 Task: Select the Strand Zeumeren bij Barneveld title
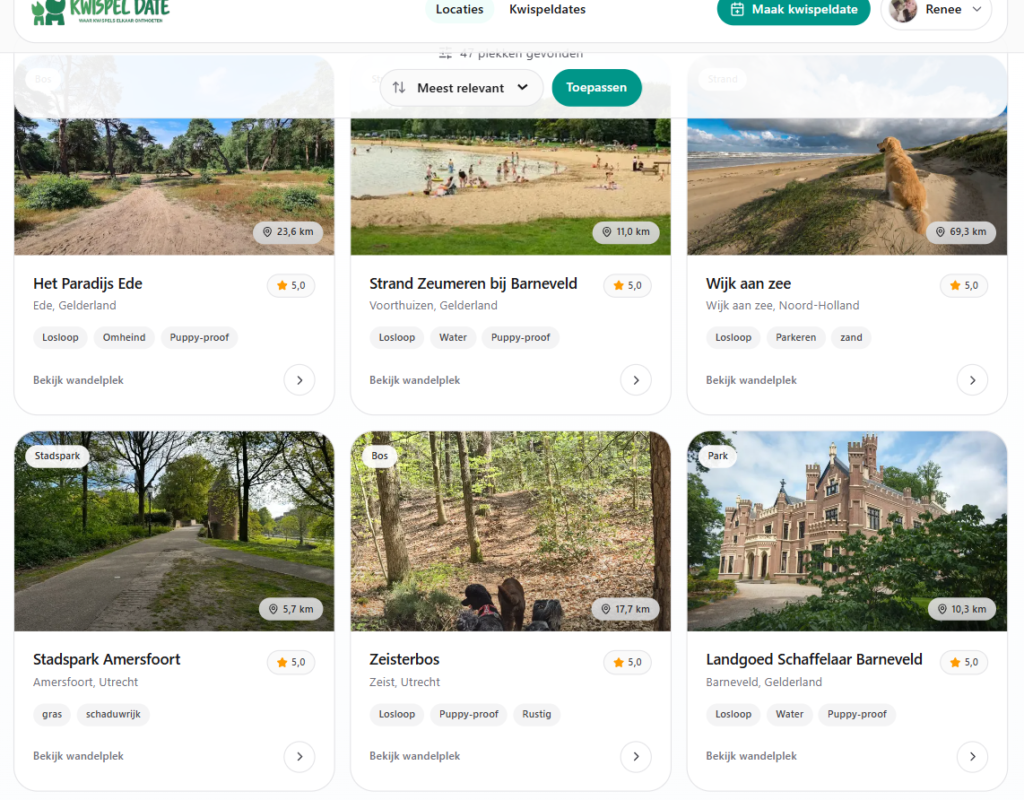pyautogui.click(x=473, y=283)
